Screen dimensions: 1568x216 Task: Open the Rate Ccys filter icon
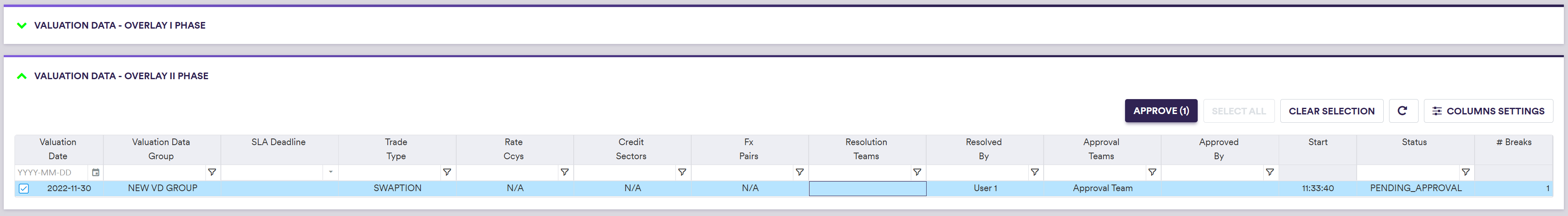(x=564, y=173)
